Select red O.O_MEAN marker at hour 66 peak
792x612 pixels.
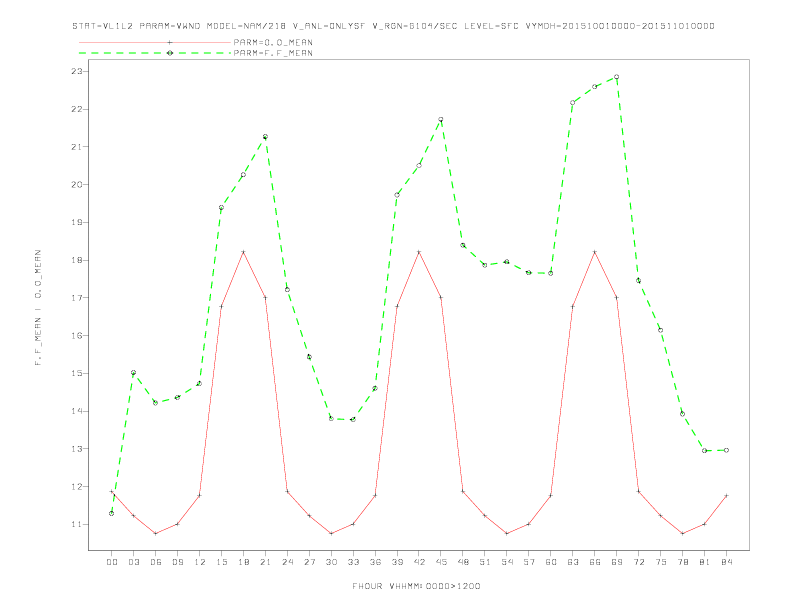click(595, 251)
